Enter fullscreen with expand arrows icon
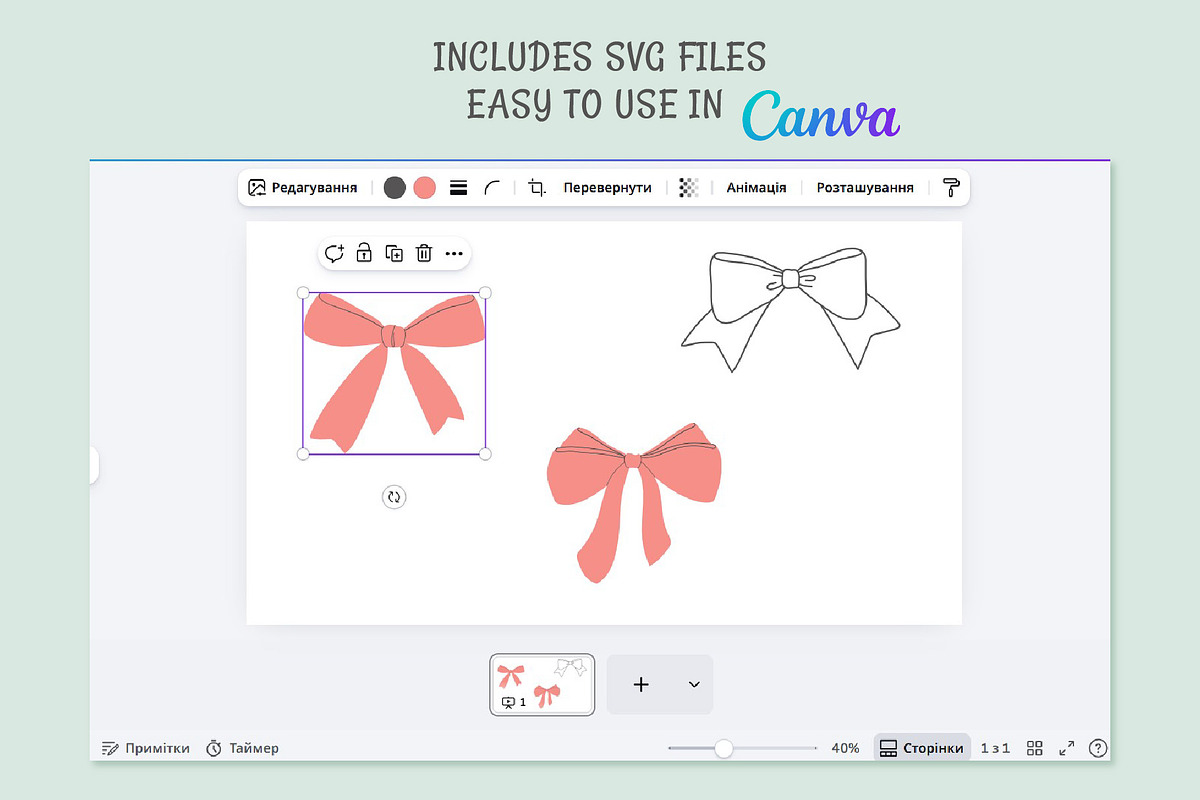Screen dimensions: 1200x800 click(x=1067, y=748)
